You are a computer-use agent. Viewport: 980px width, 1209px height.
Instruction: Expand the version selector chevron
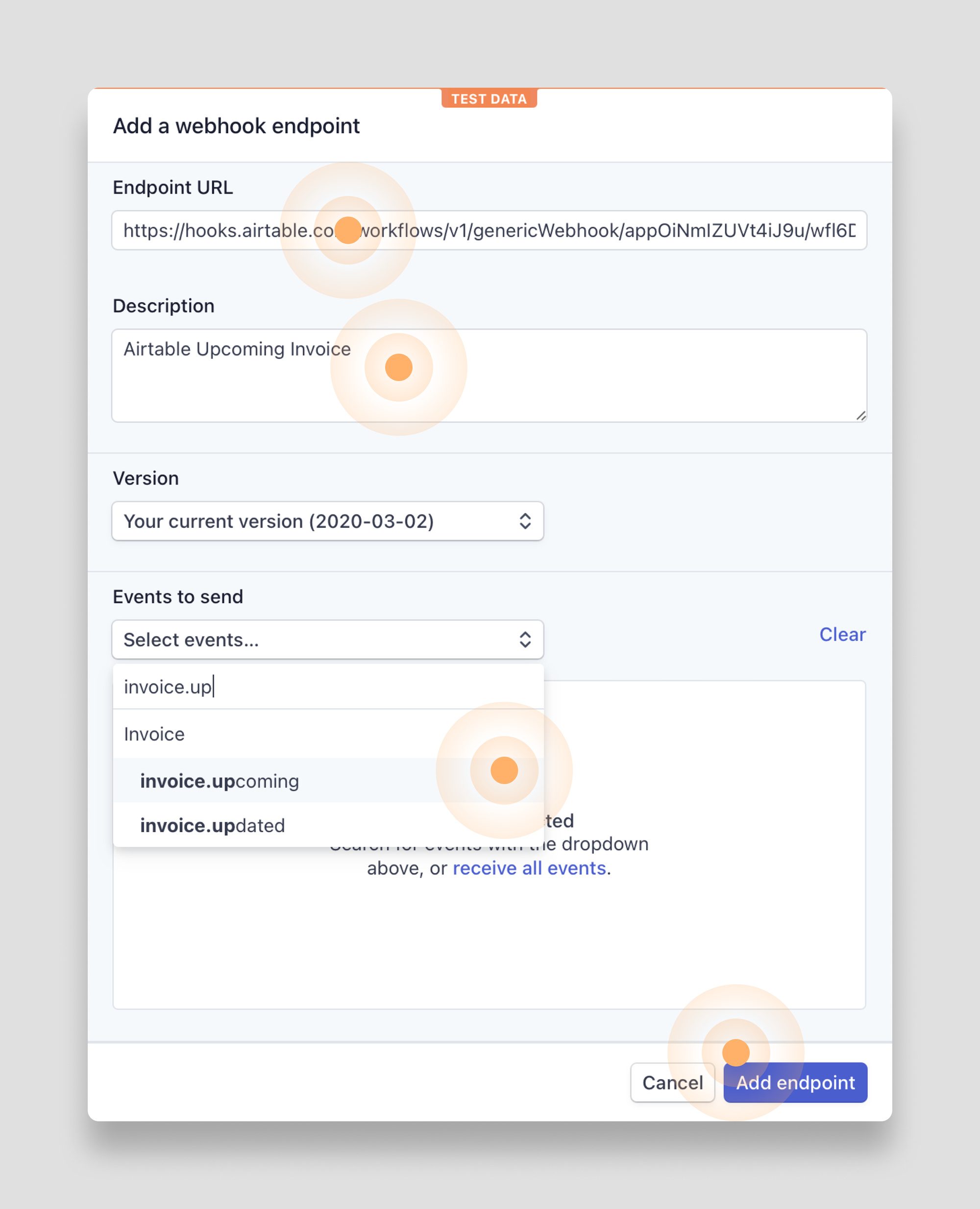[525, 521]
